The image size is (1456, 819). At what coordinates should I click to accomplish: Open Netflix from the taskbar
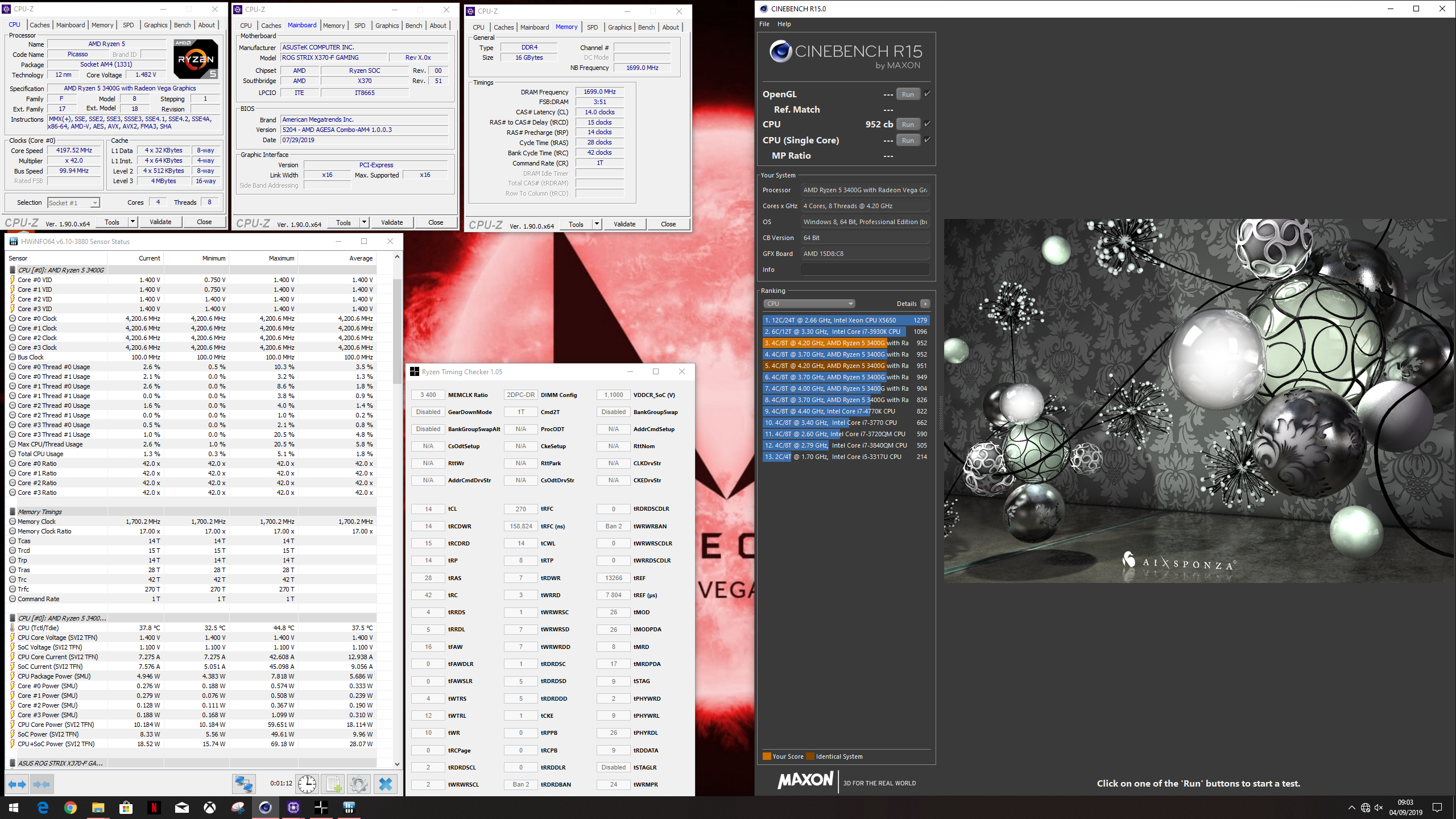pyautogui.click(x=154, y=808)
